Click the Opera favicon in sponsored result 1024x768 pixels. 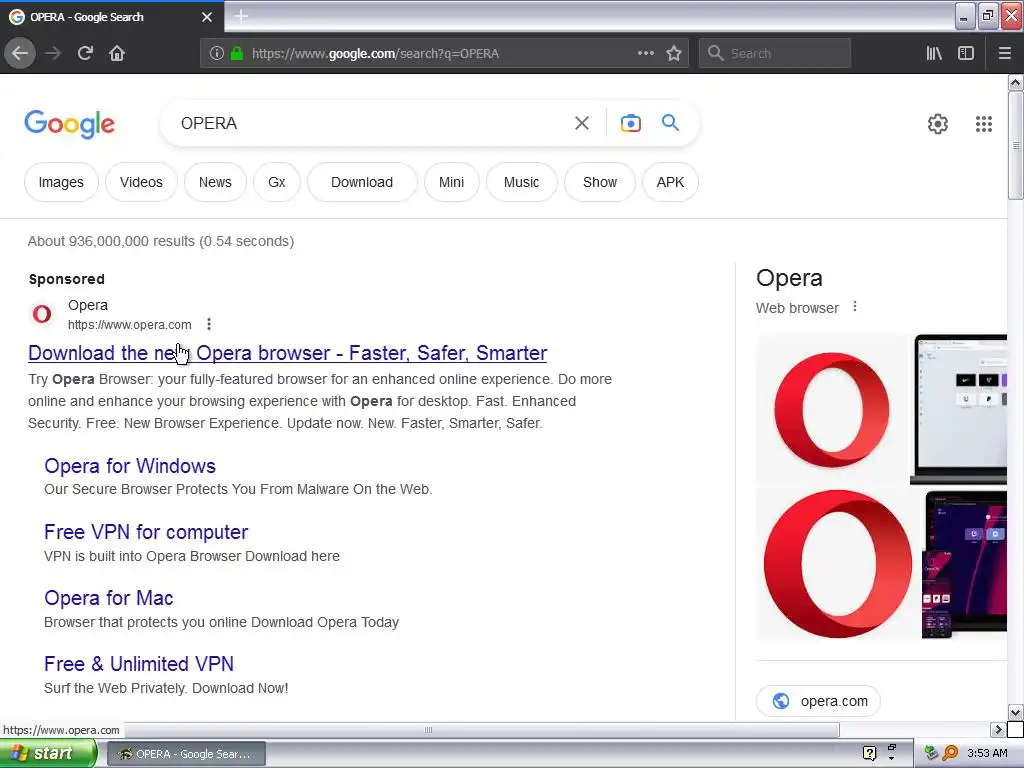point(42,314)
